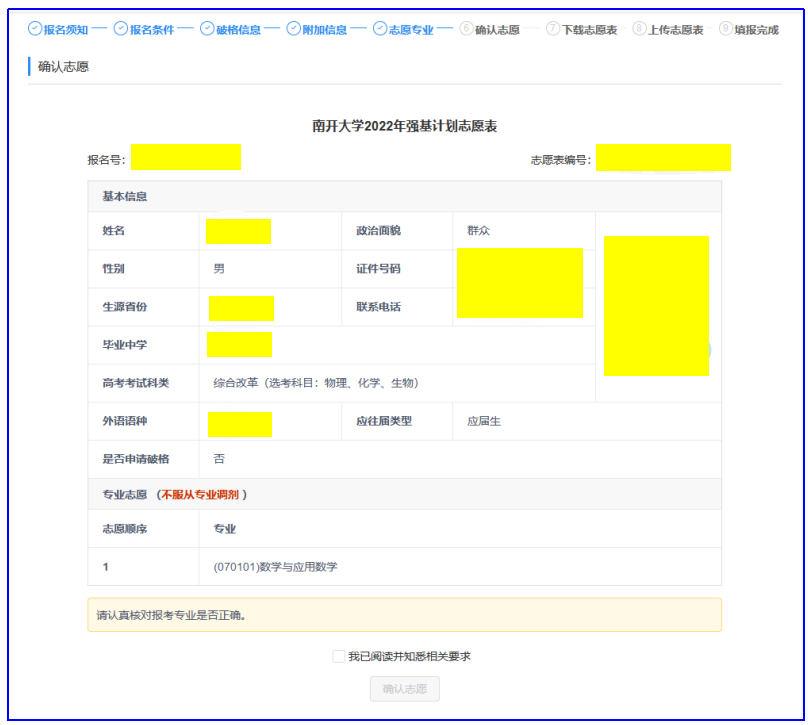The height and width of the screenshot is (725, 808).
Task: Click the 性别 field label
Action: (x=113, y=268)
